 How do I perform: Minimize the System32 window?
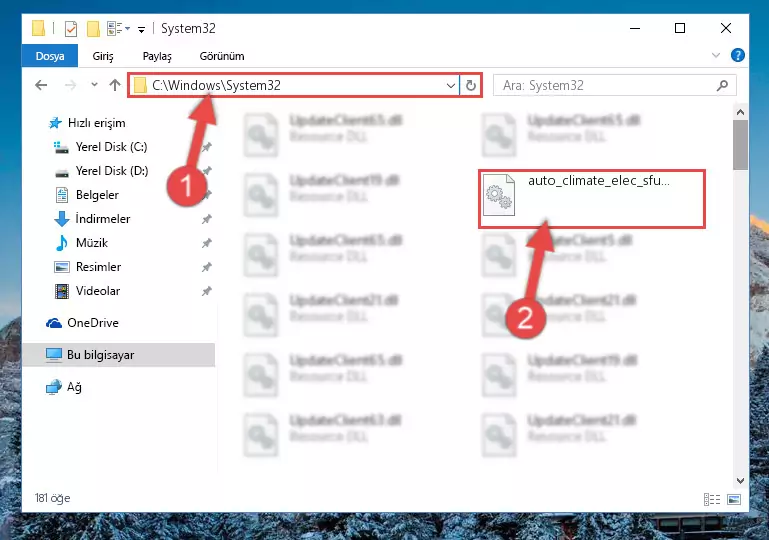point(635,28)
